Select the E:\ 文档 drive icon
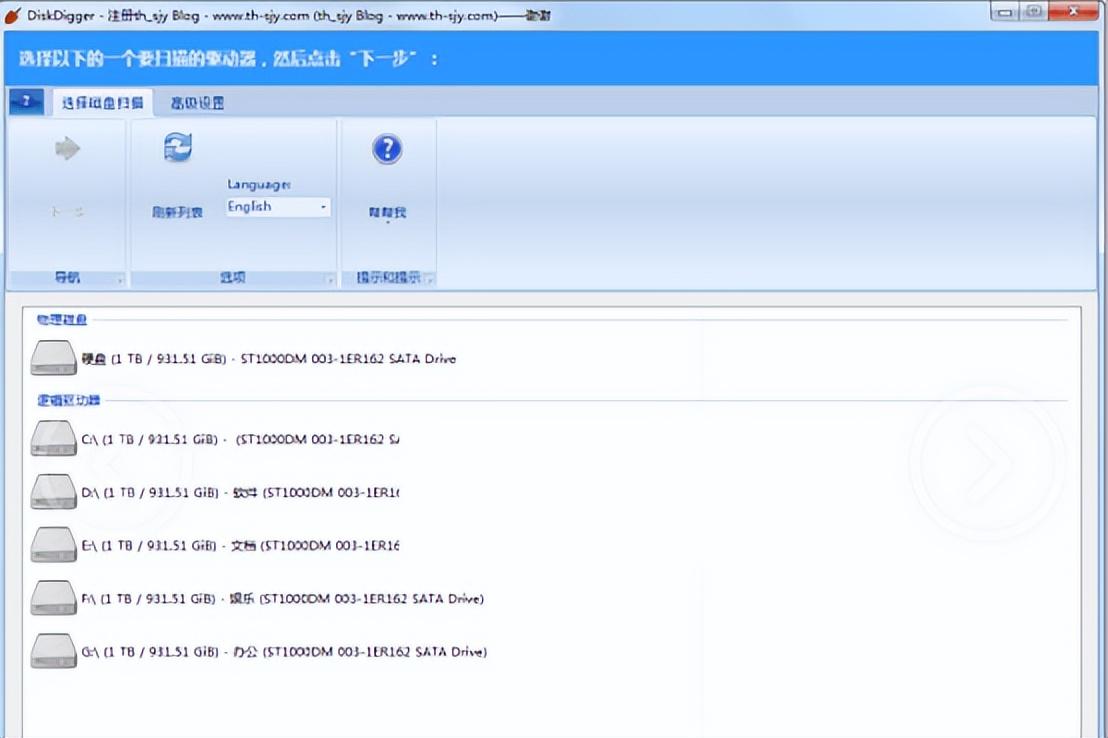1108x738 pixels. point(52,545)
